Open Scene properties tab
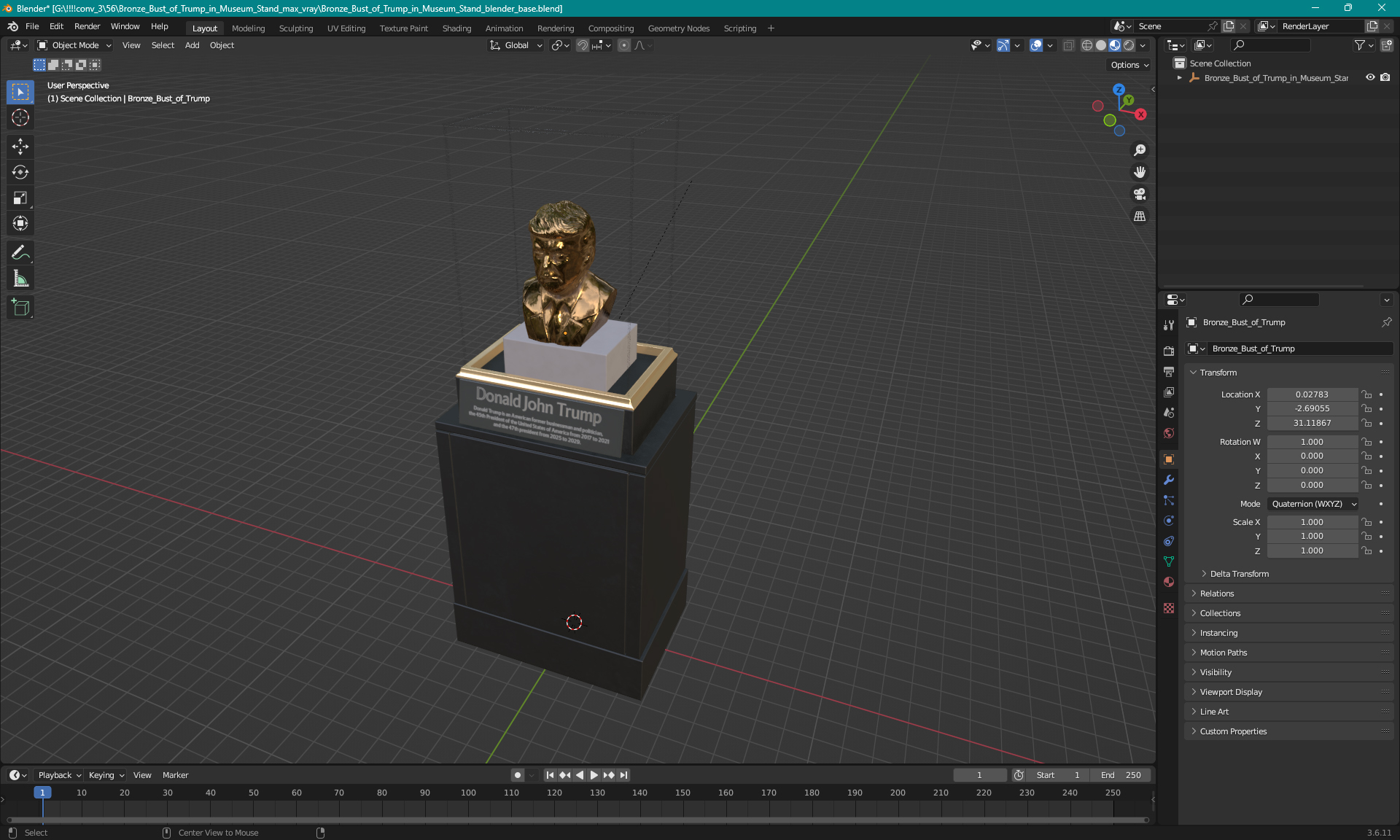1400x840 pixels. click(x=1169, y=412)
